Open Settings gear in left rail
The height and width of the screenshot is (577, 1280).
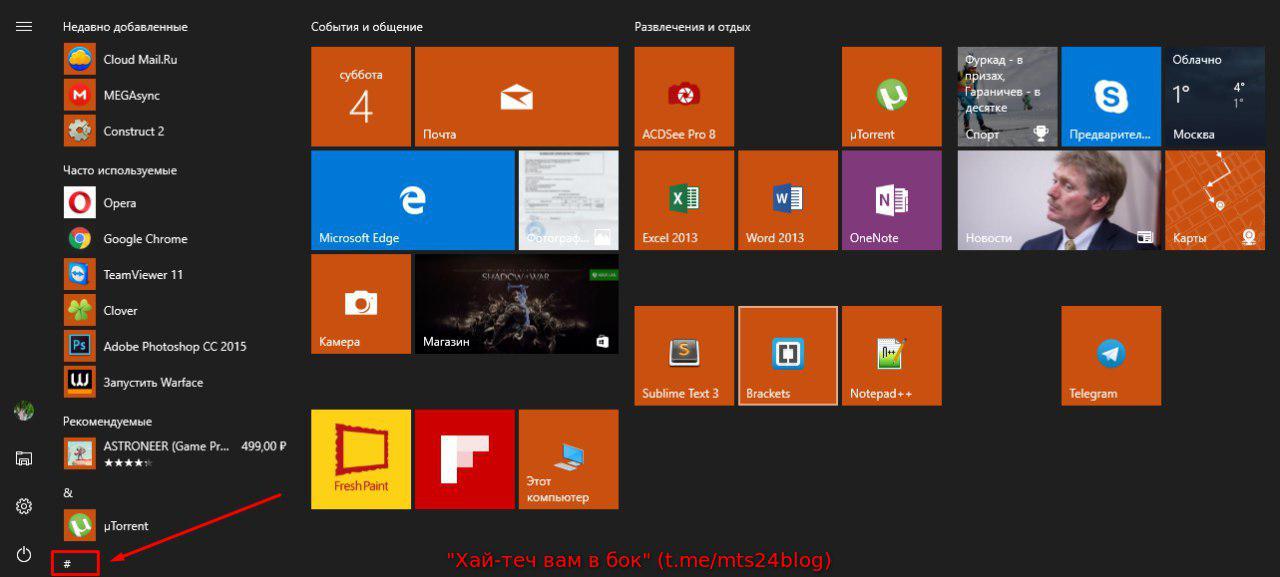pyautogui.click(x=24, y=506)
